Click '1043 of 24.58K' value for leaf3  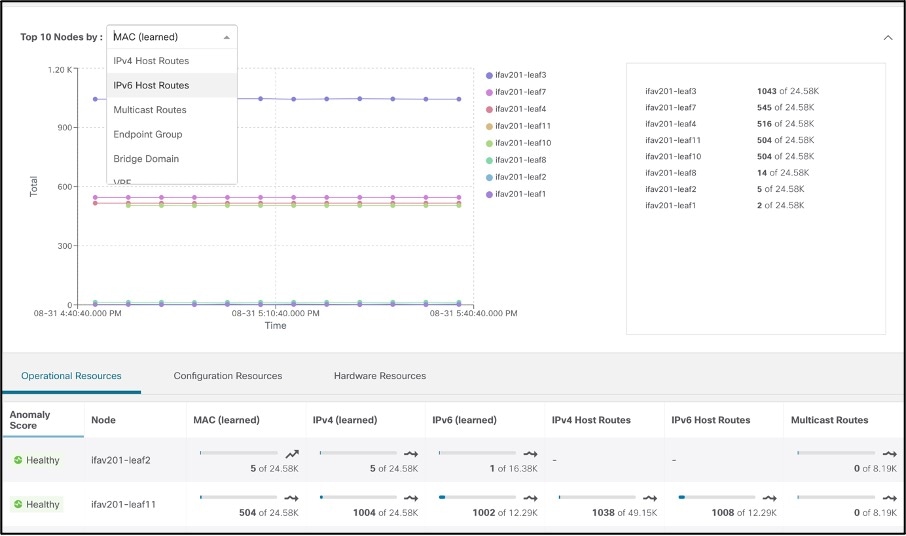[788, 91]
